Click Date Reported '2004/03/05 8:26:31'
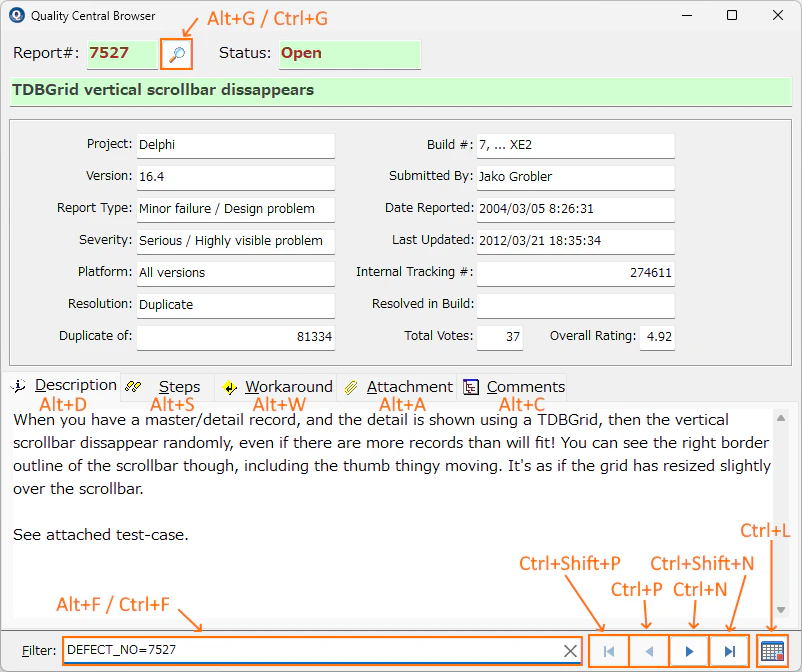 coord(576,209)
